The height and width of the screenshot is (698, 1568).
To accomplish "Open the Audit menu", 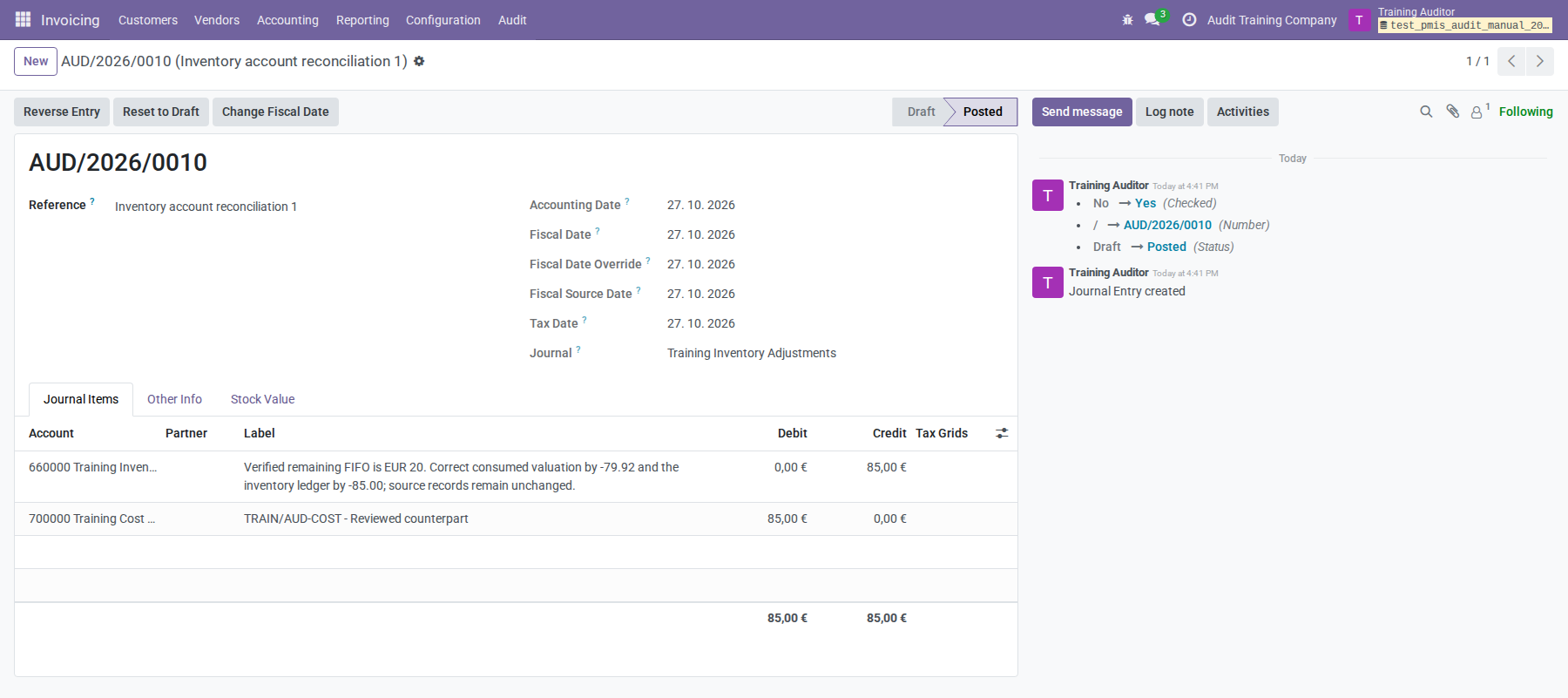I will pyautogui.click(x=512, y=20).
